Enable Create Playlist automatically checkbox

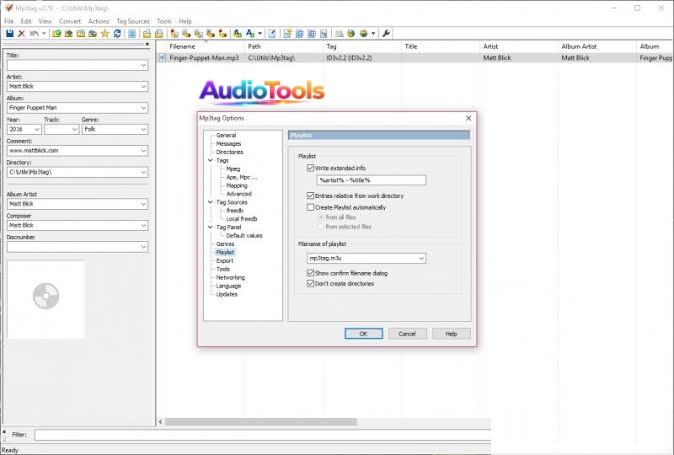point(310,207)
